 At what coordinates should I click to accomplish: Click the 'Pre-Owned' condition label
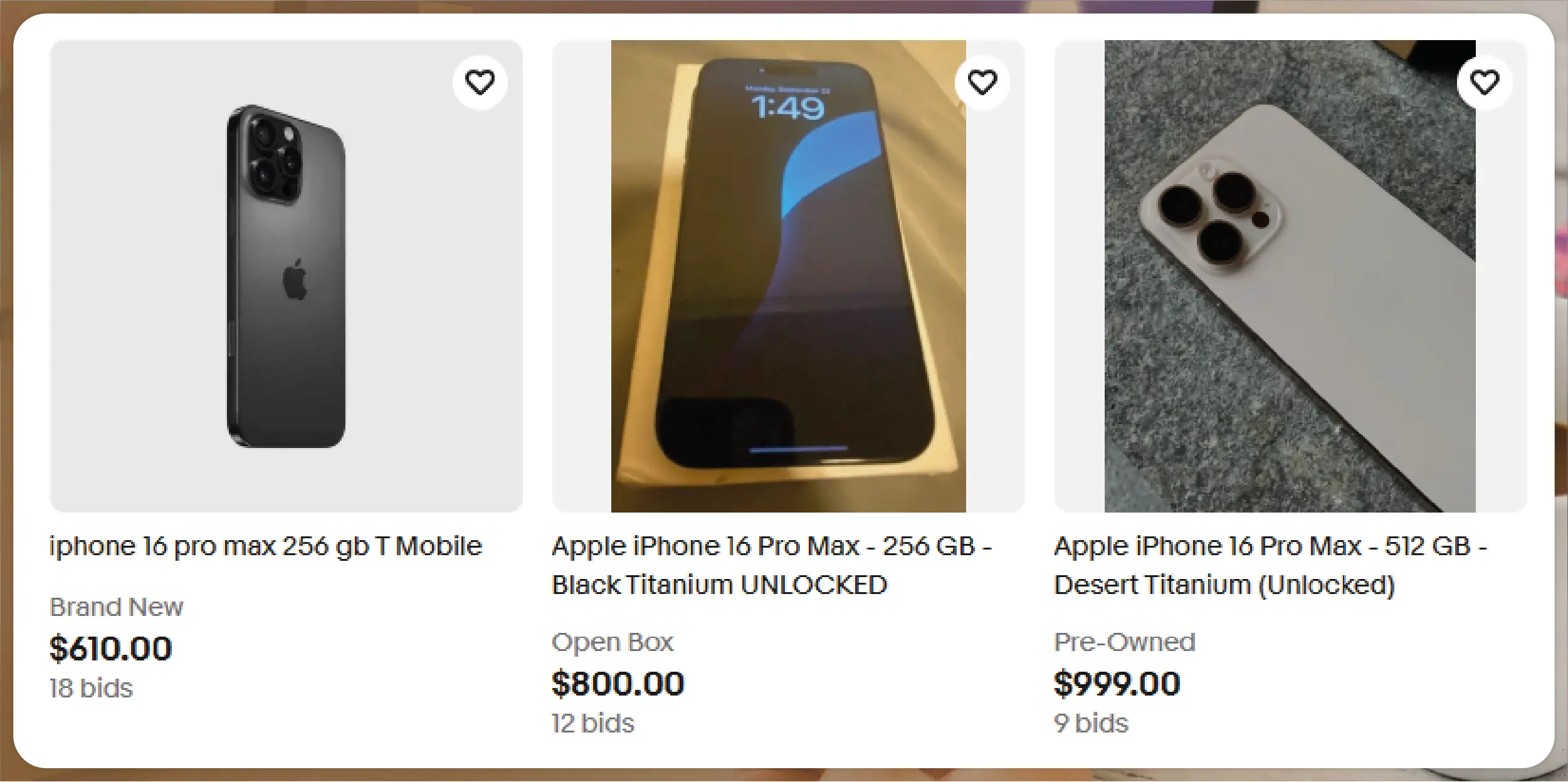point(1125,642)
